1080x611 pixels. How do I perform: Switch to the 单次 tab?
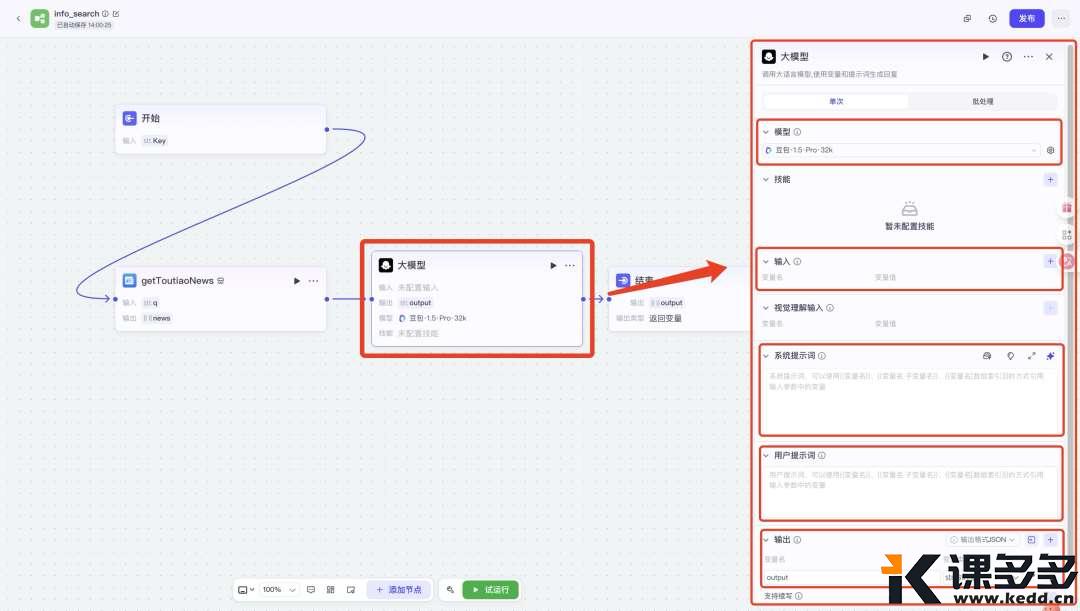point(836,101)
